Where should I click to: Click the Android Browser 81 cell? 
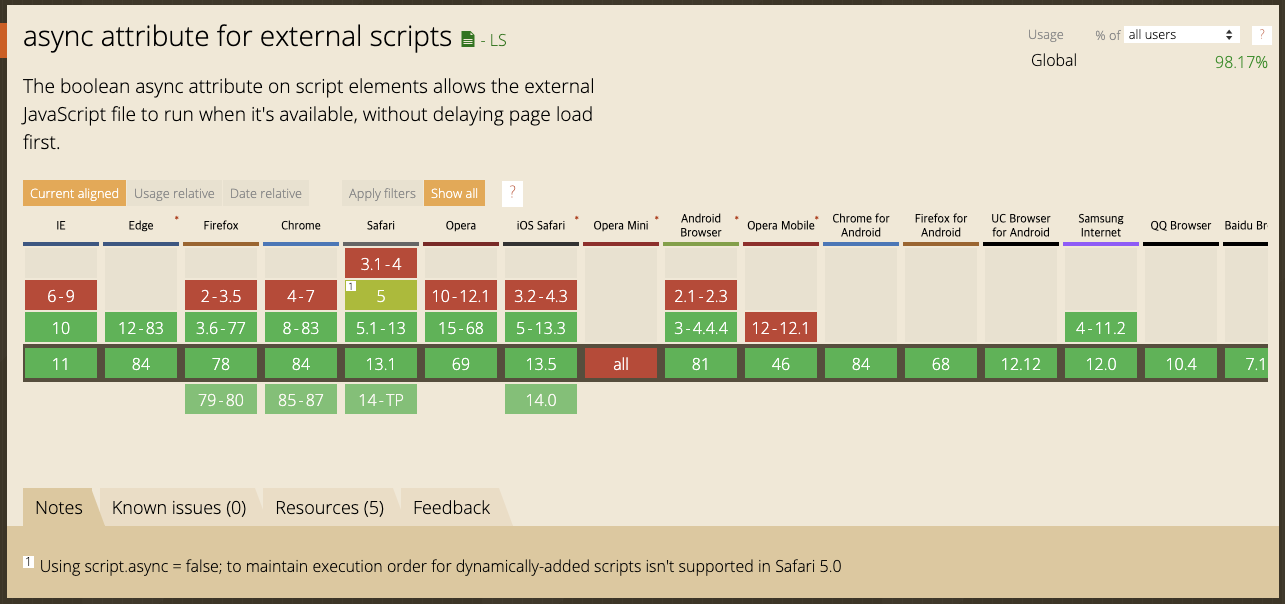point(701,364)
